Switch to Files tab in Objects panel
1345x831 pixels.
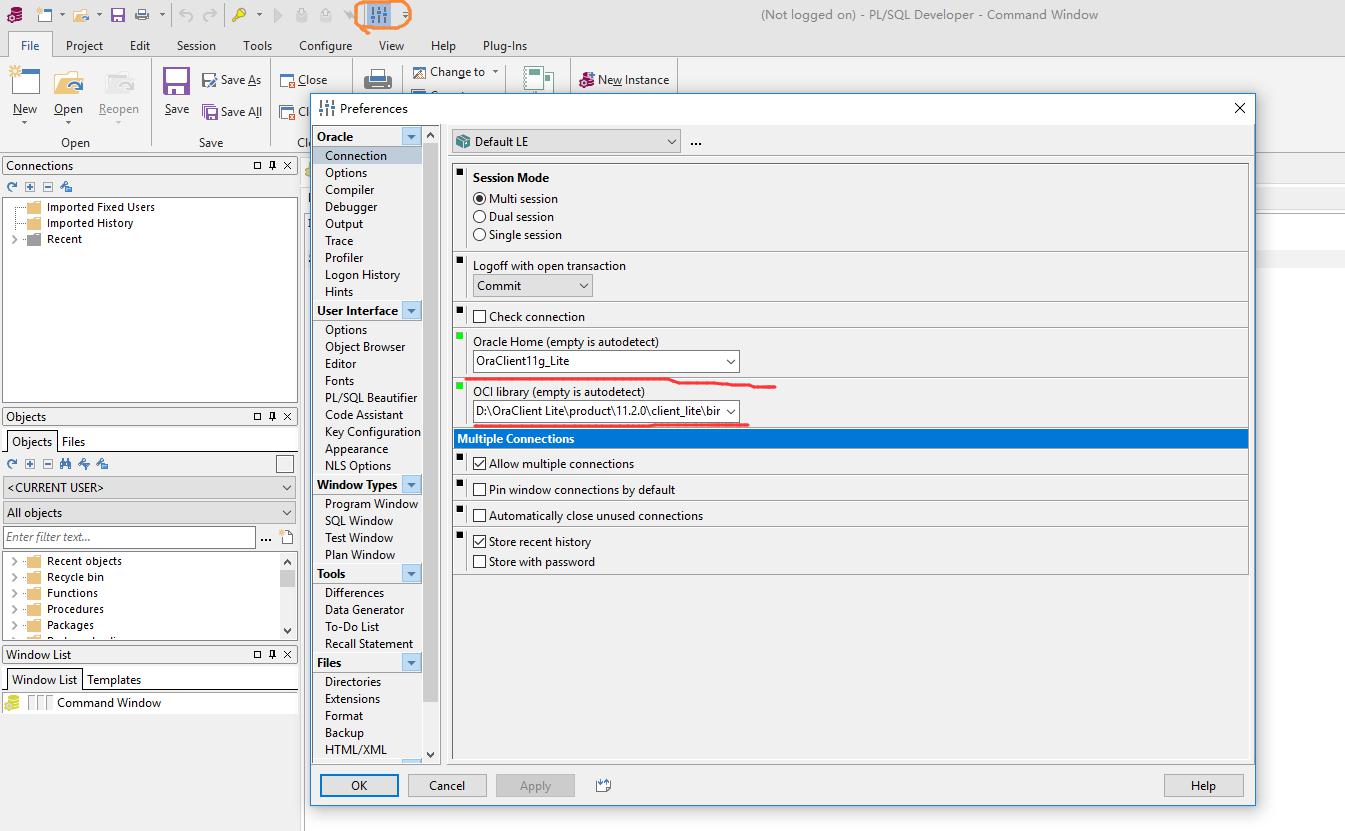point(73,442)
